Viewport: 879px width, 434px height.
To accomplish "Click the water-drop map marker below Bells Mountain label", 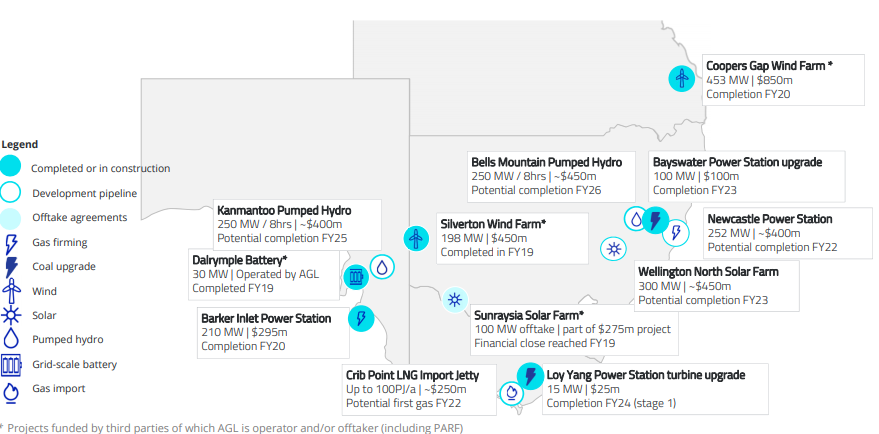I will pos(636,219).
